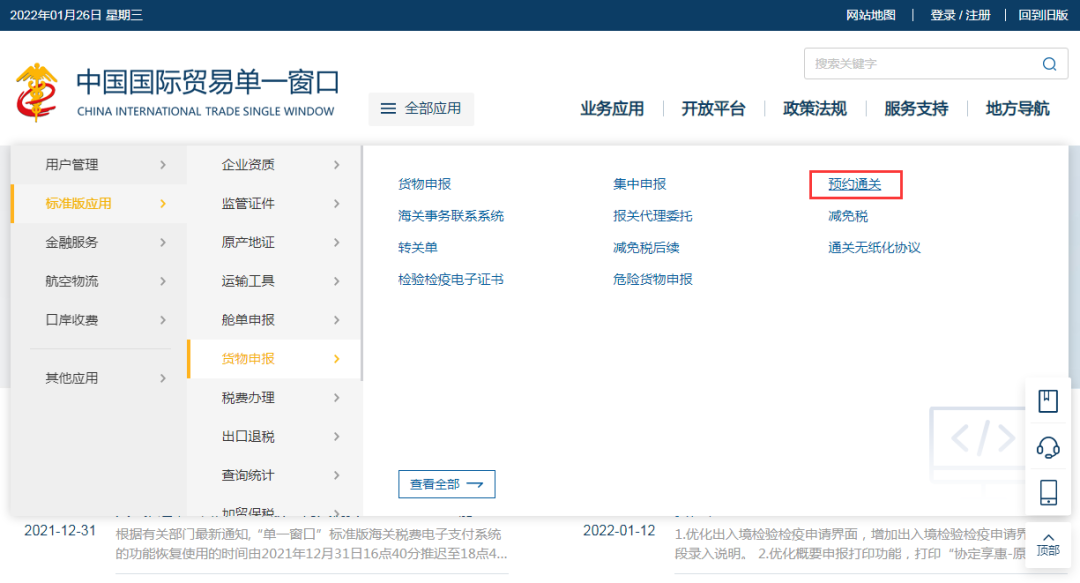The image size is (1080, 583).
Task: Expand the 舱单申报 arrow
Action: click(x=337, y=320)
